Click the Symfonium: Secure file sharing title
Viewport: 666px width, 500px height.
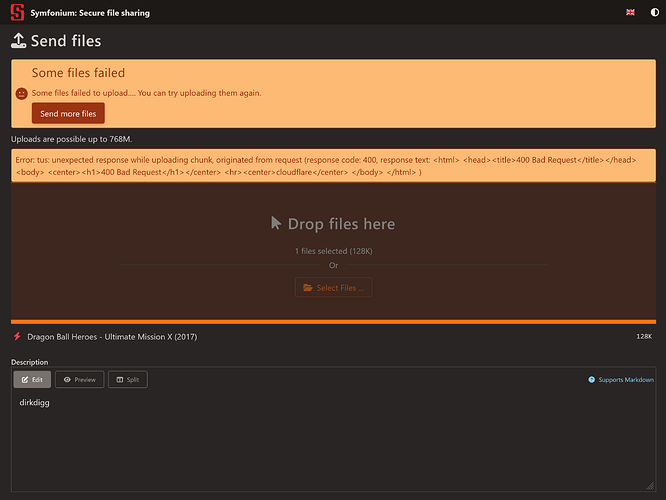point(90,13)
